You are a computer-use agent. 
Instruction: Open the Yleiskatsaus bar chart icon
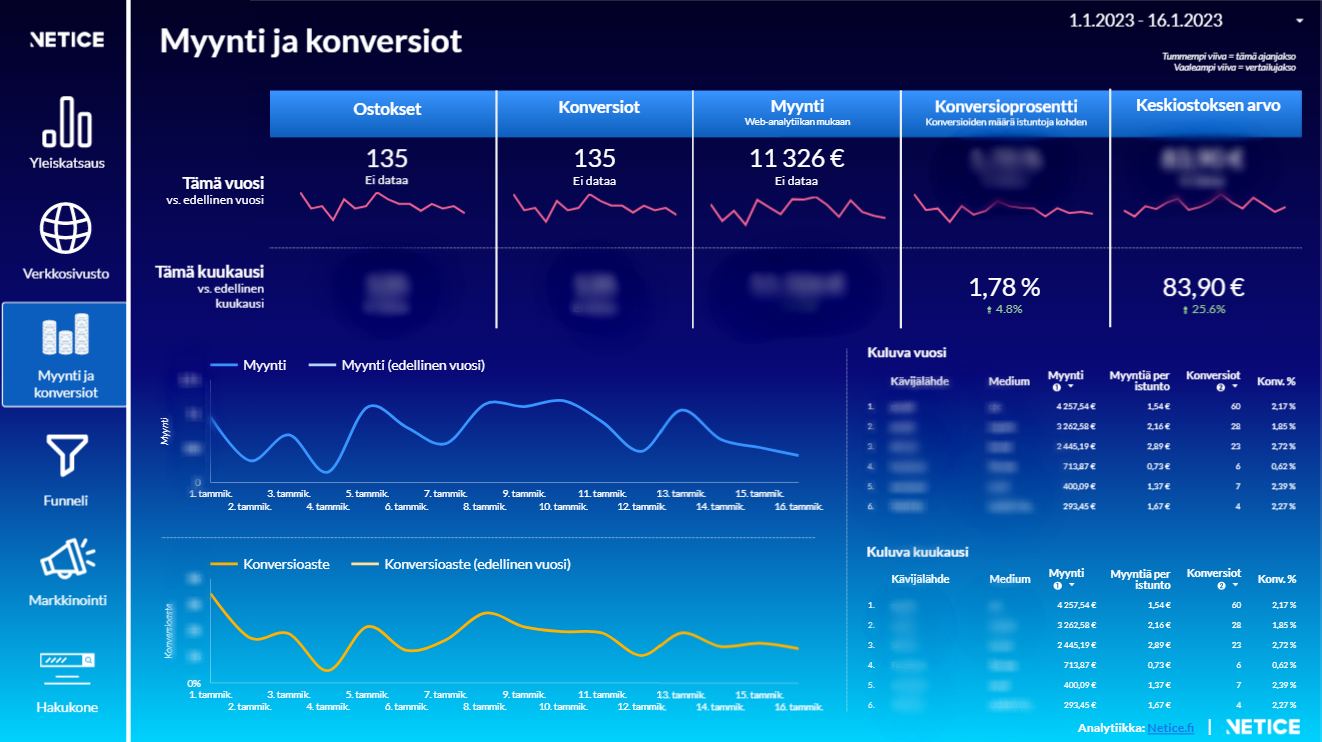coord(67,123)
